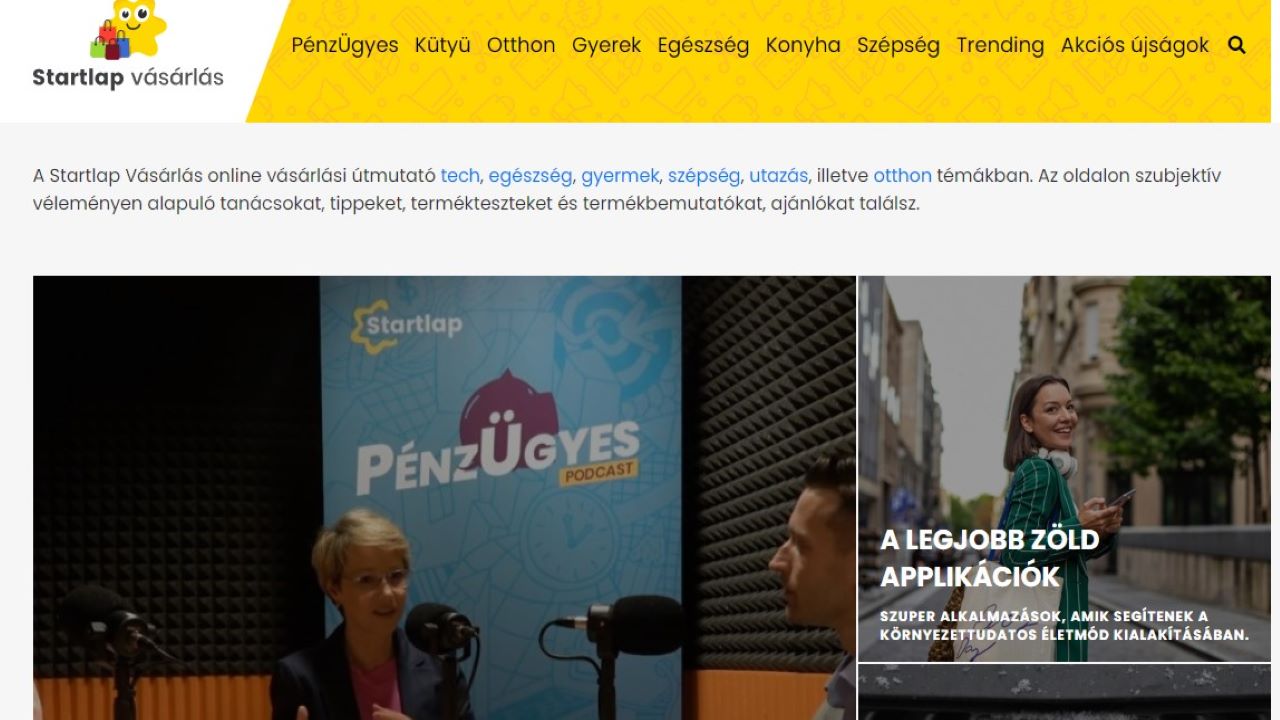Open 'A legjobb zöld applikációk' article
This screenshot has height=720, width=1280.
click(x=1065, y=469)
